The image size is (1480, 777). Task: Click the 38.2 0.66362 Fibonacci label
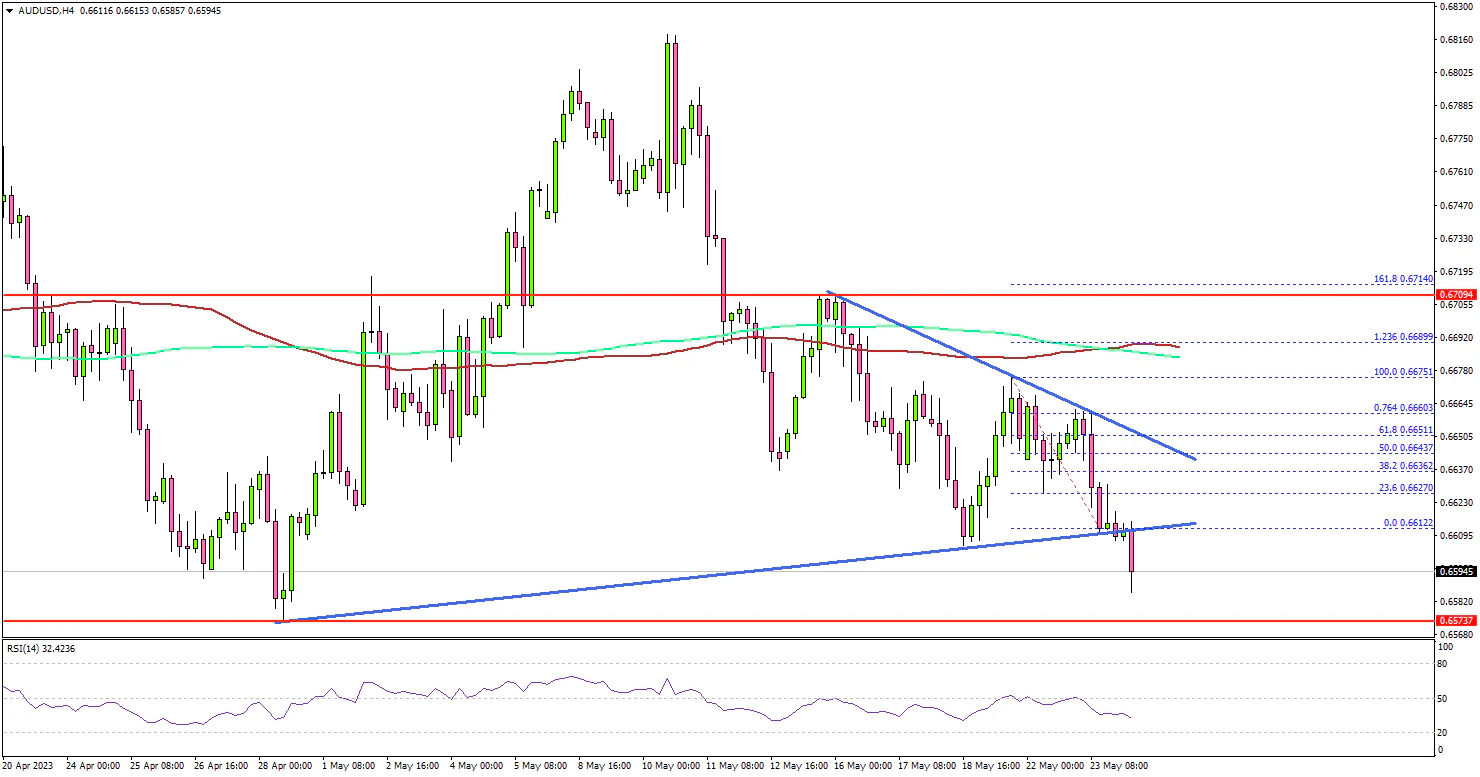pyautogui.click(x=1406, y=465)
